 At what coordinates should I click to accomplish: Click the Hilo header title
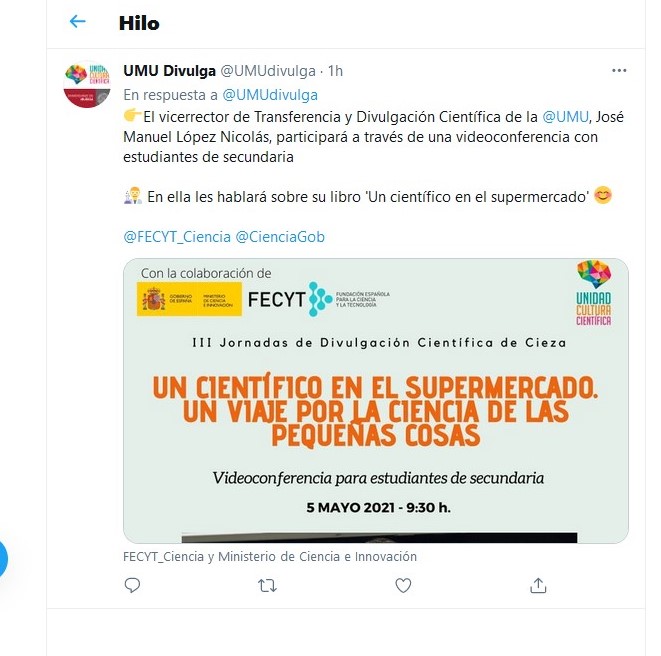[139, 23]
